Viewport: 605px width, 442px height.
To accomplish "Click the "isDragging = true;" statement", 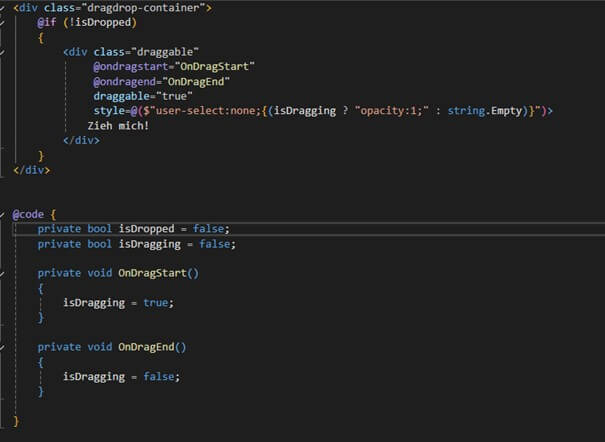I will tap(118, 303).
